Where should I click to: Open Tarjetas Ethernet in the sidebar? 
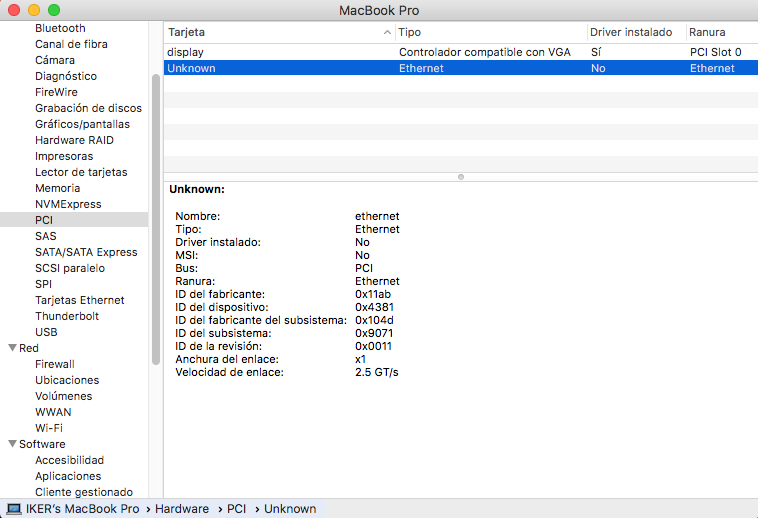tap(79, 300)
